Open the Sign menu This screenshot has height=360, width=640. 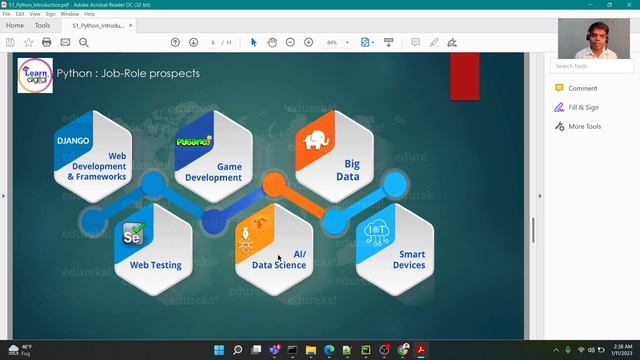coord(50,14)
